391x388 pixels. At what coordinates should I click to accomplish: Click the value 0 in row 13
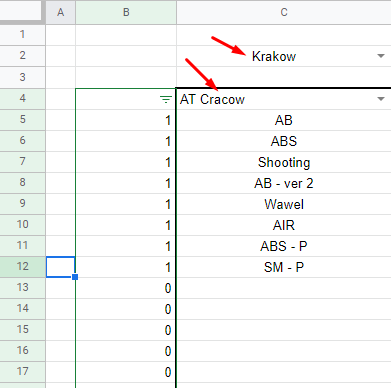point(168,288)
